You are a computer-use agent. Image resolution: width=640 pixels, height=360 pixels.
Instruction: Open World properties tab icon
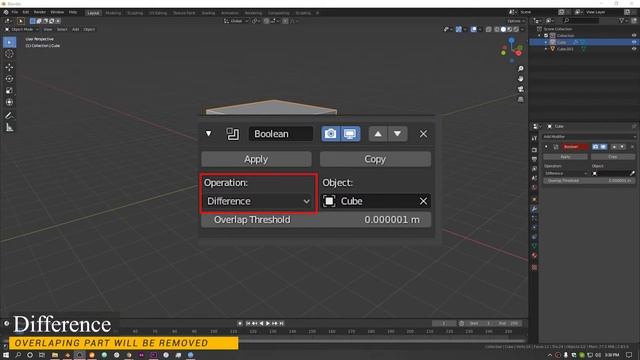(534, 188)
